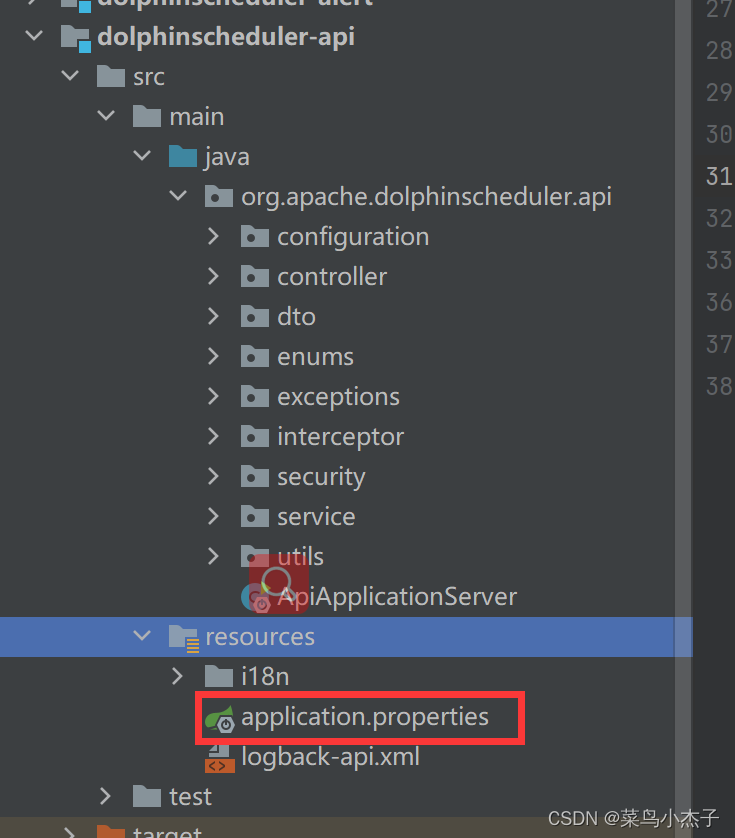Screen dimensions: 735x838
Task: Click the resources root folder icon
Action: 184,638
